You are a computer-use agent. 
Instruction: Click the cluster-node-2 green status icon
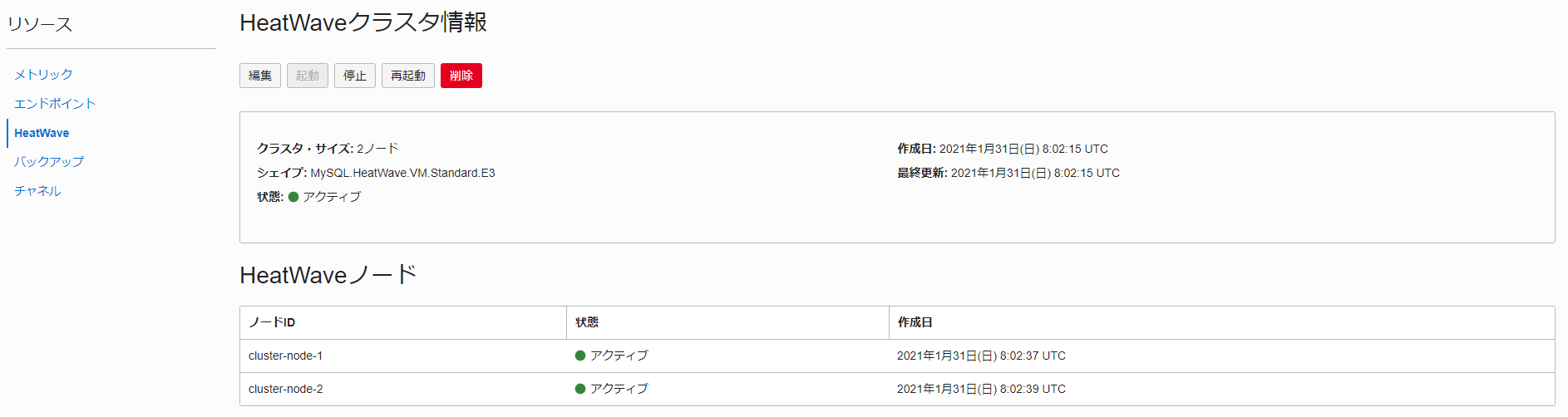[580, 389]
